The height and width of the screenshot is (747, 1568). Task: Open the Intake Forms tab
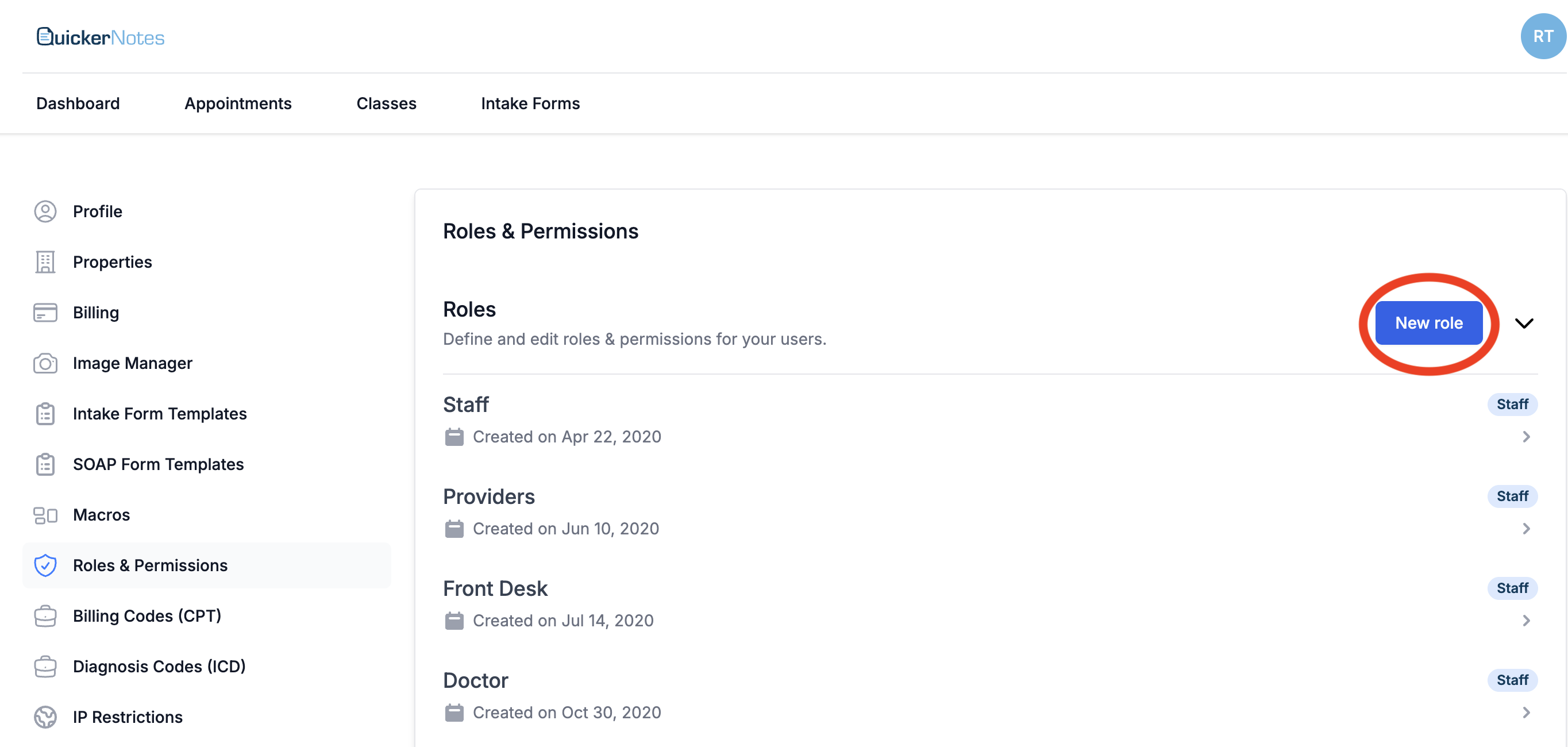tap(530, 103)
